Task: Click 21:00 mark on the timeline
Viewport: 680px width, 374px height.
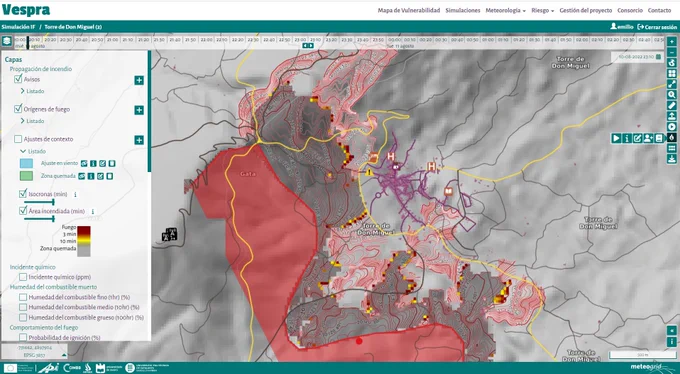Action: pyautogui.click(x=112, y=39)
